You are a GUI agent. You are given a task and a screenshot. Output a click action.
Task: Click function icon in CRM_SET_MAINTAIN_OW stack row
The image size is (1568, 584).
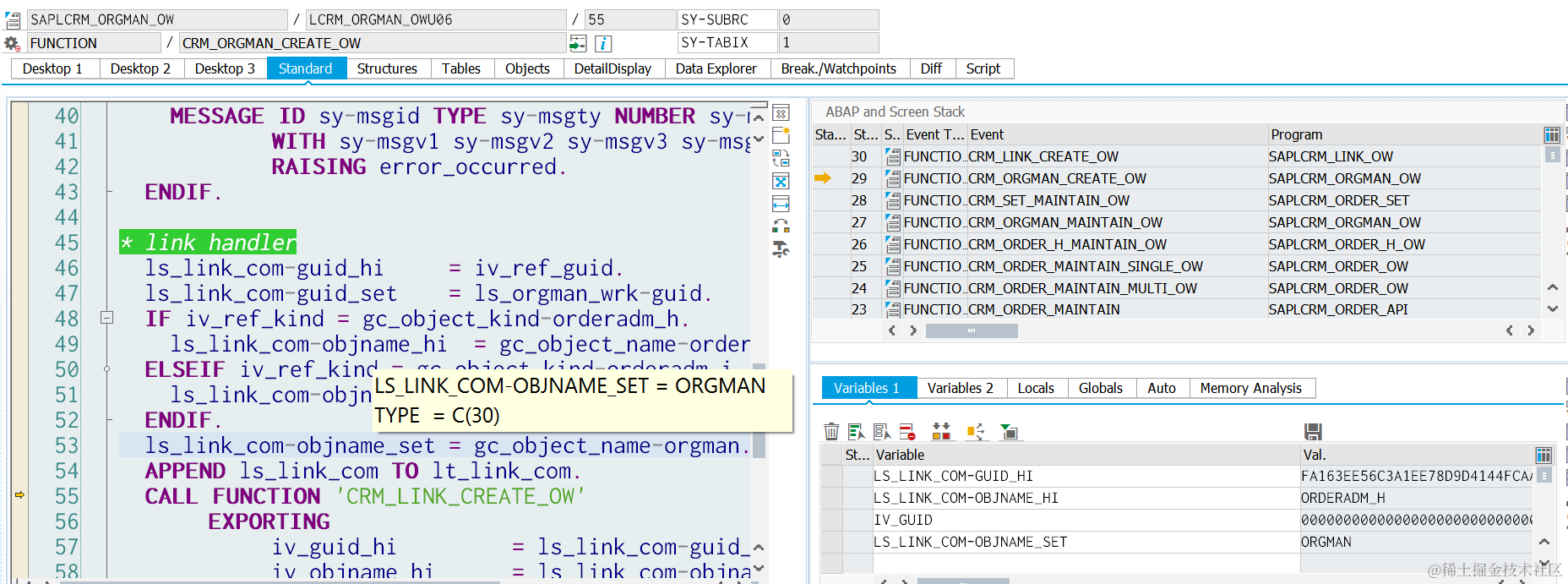pyautogui.click(x=892, y=200)
